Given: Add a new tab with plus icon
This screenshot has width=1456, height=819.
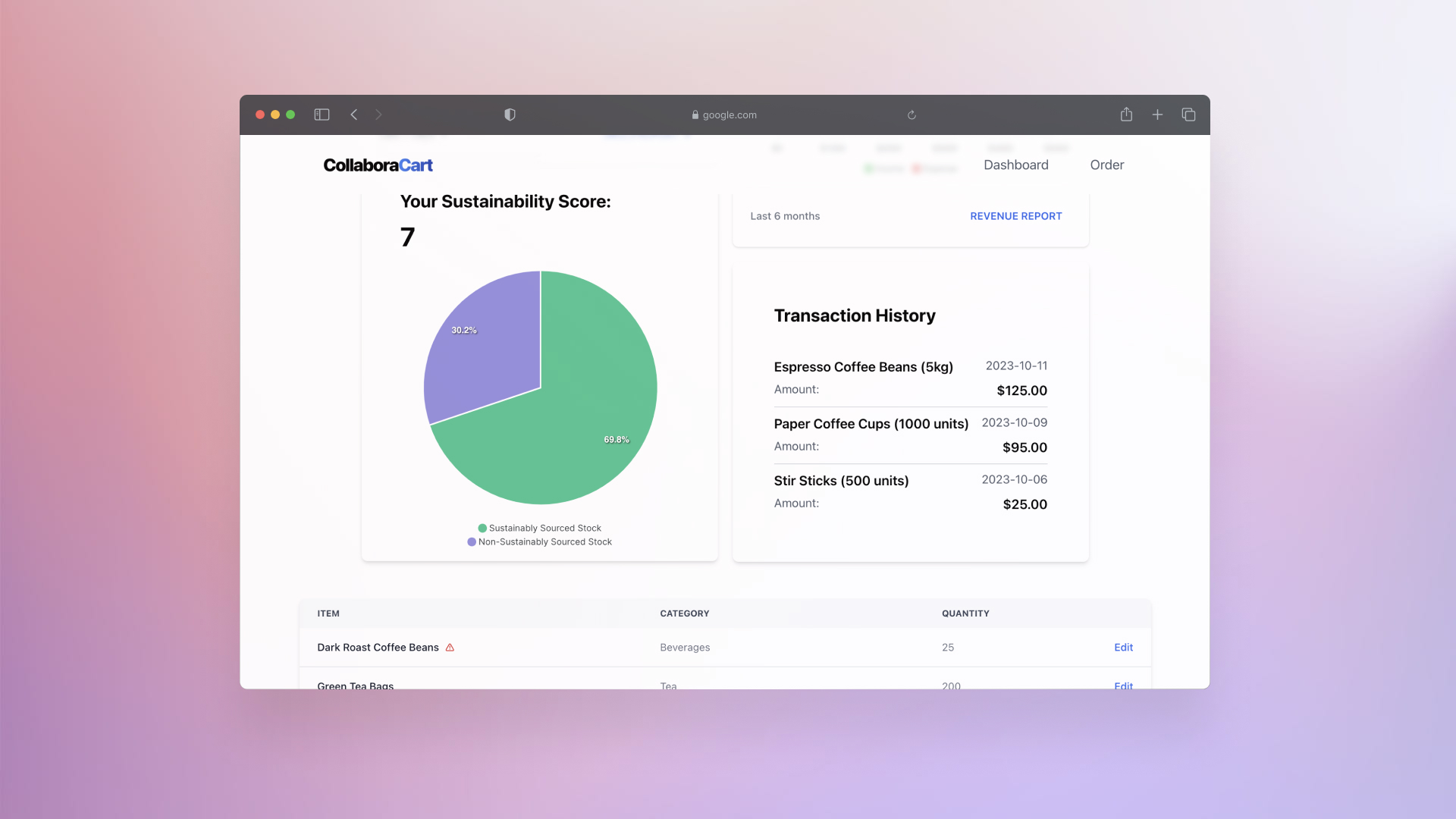Looking at the screenshot, I should (x=1157, y=115).
